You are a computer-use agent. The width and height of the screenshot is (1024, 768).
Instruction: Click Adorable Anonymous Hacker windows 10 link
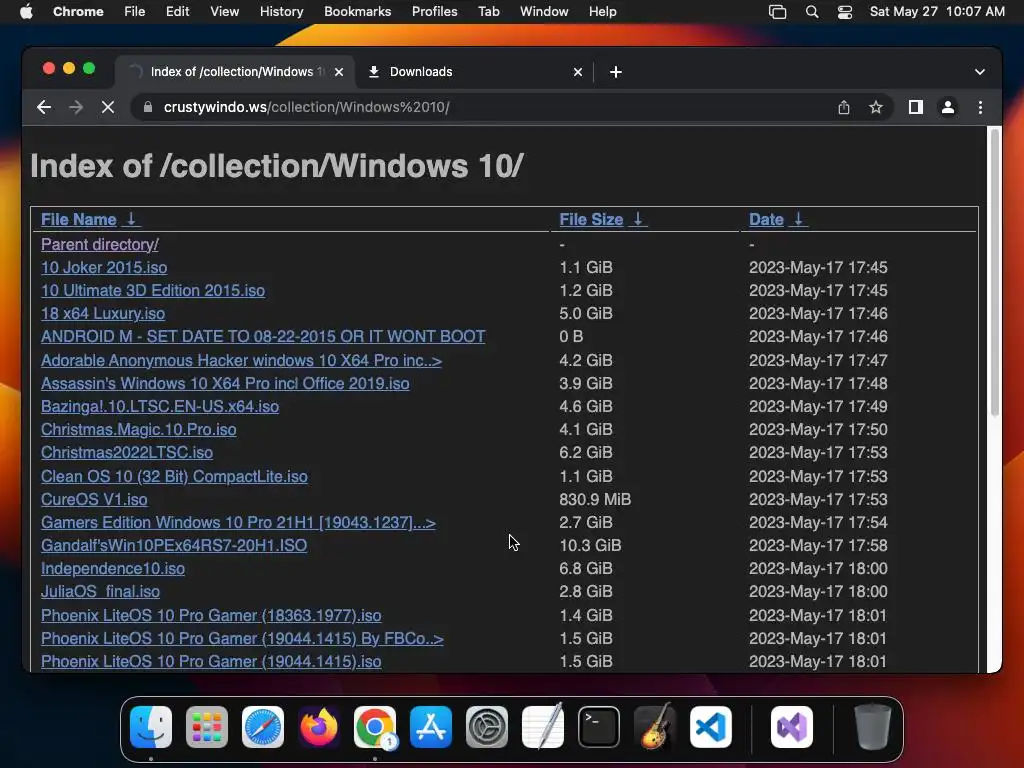[241, 360]
